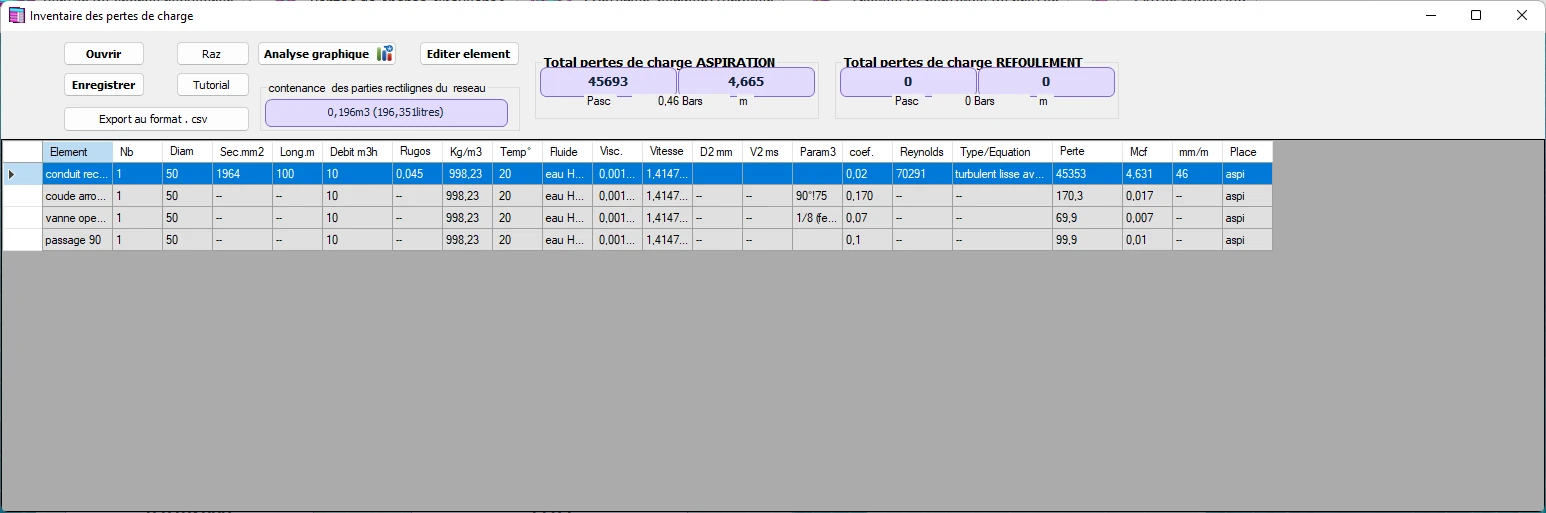The image size is (1546, 513).
Task: Click the Debit m3h column header
Action: pos(357,152)
